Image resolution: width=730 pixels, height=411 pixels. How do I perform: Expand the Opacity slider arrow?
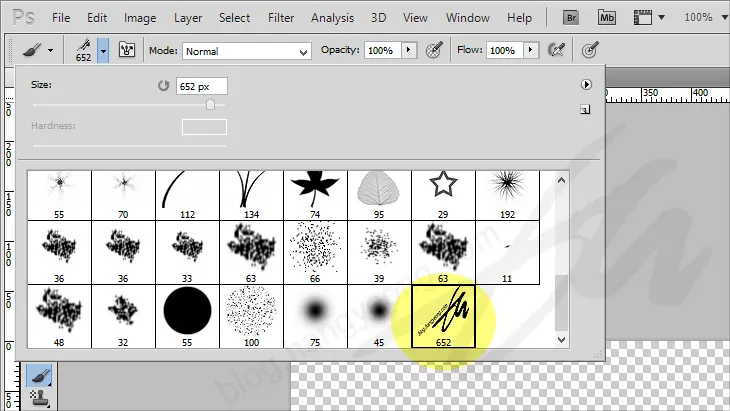tap(407, 50)
